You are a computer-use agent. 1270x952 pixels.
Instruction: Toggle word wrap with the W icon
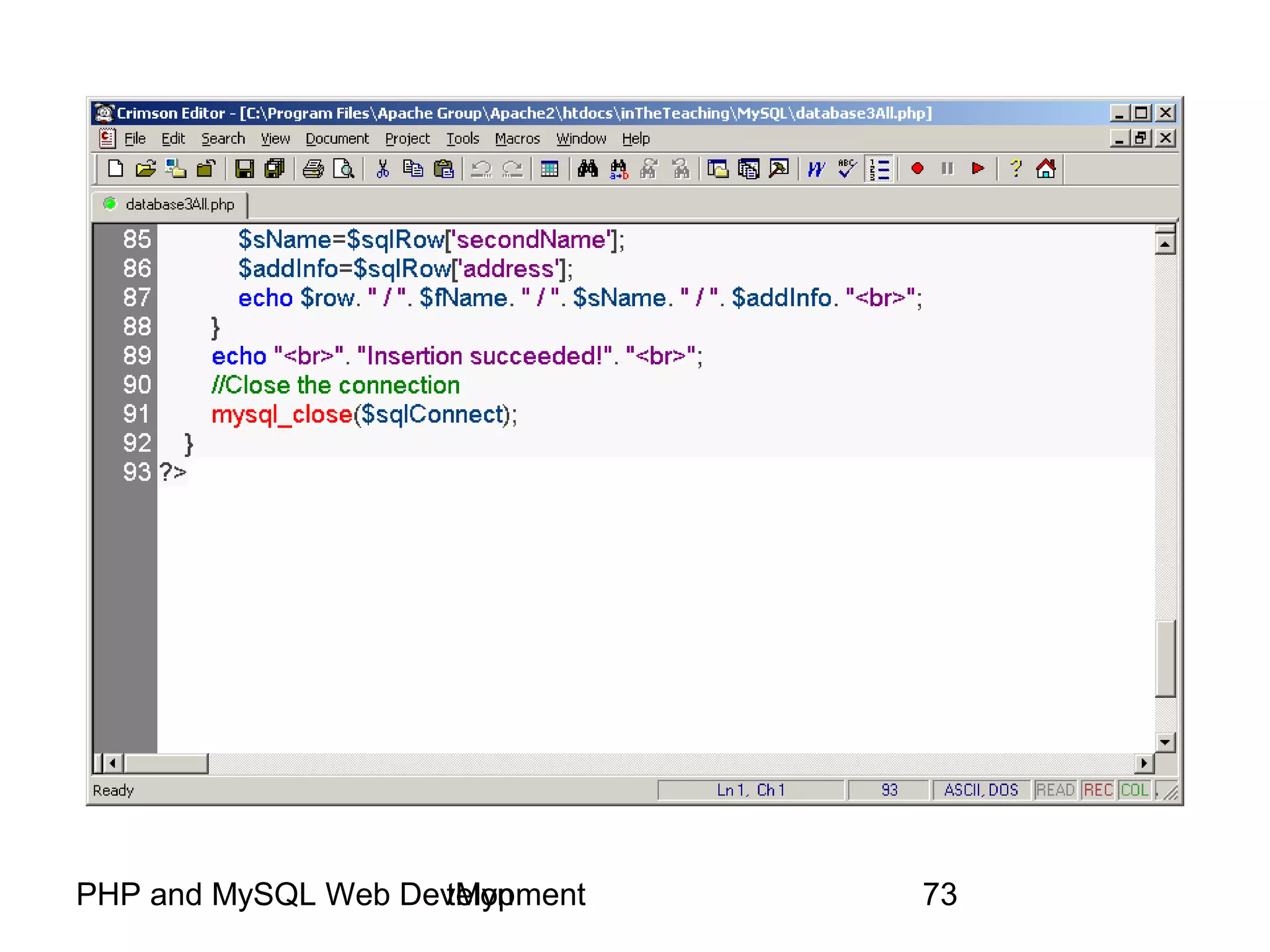point(817,169)
